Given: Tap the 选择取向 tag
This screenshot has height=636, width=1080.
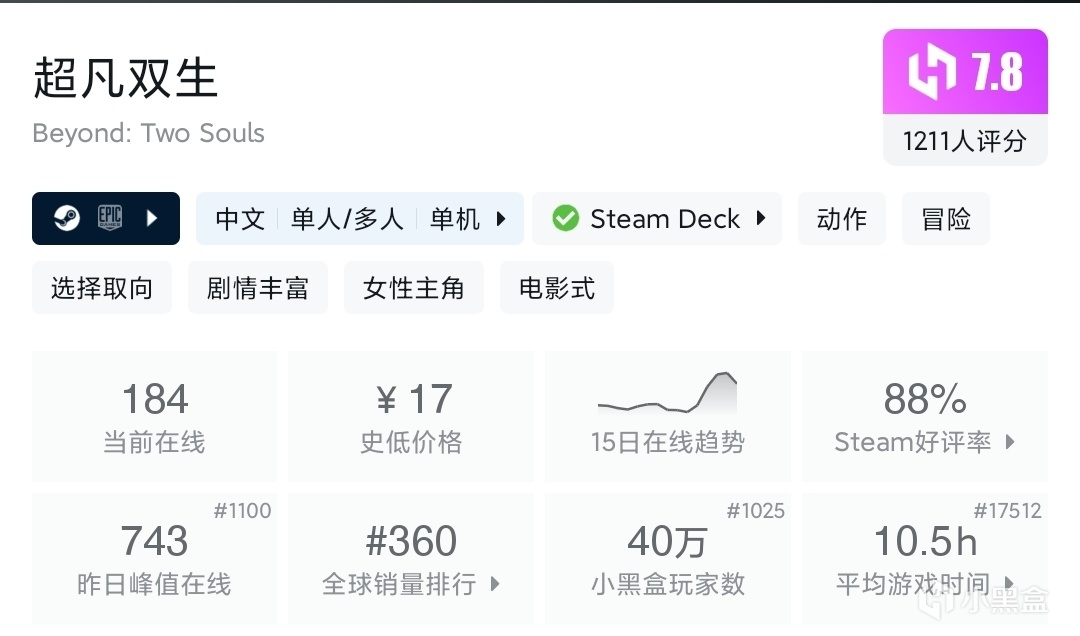Looking at the screenshot, I should pyautogui.click(x=102, y=288).
